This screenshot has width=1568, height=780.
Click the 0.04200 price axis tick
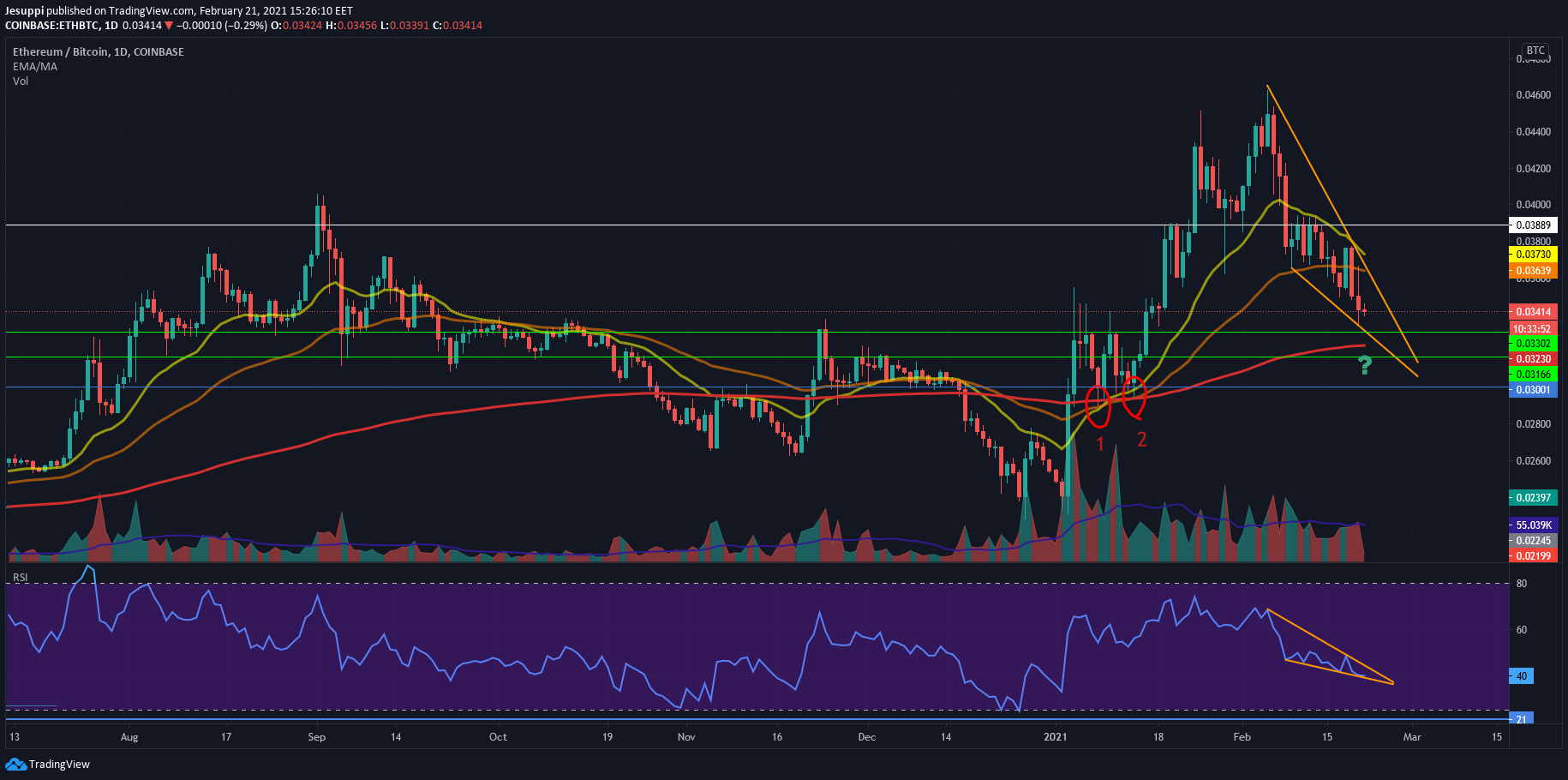pos(1534,169)
